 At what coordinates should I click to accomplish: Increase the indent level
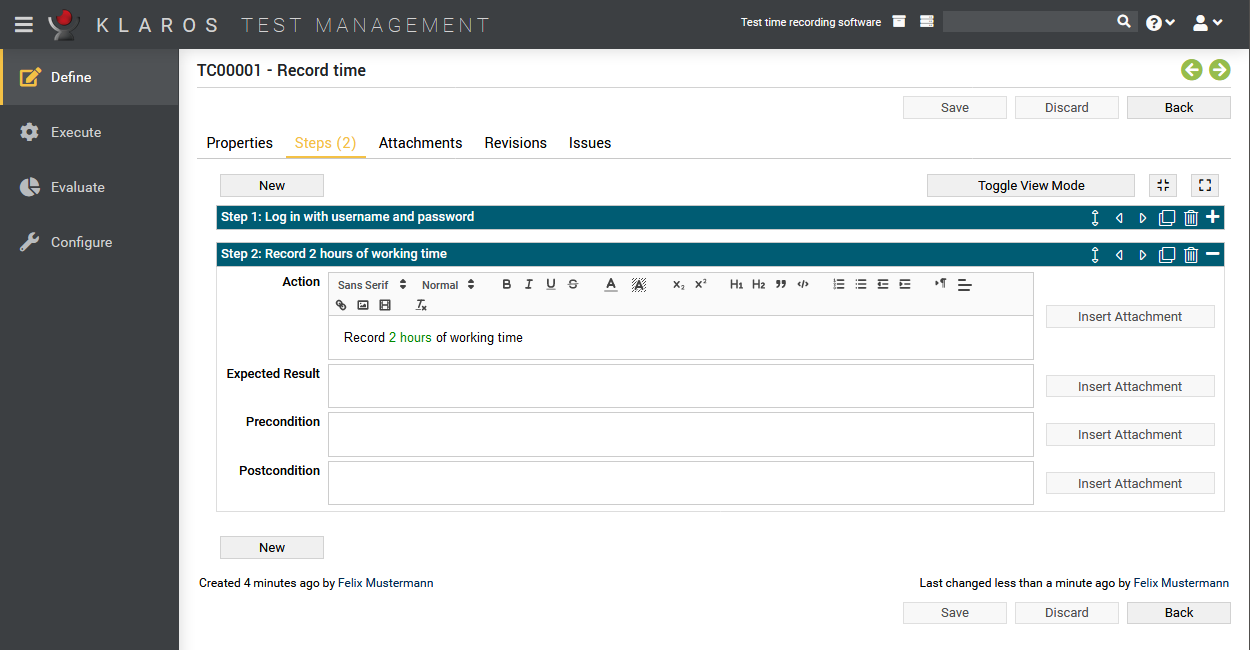point(905,284)
